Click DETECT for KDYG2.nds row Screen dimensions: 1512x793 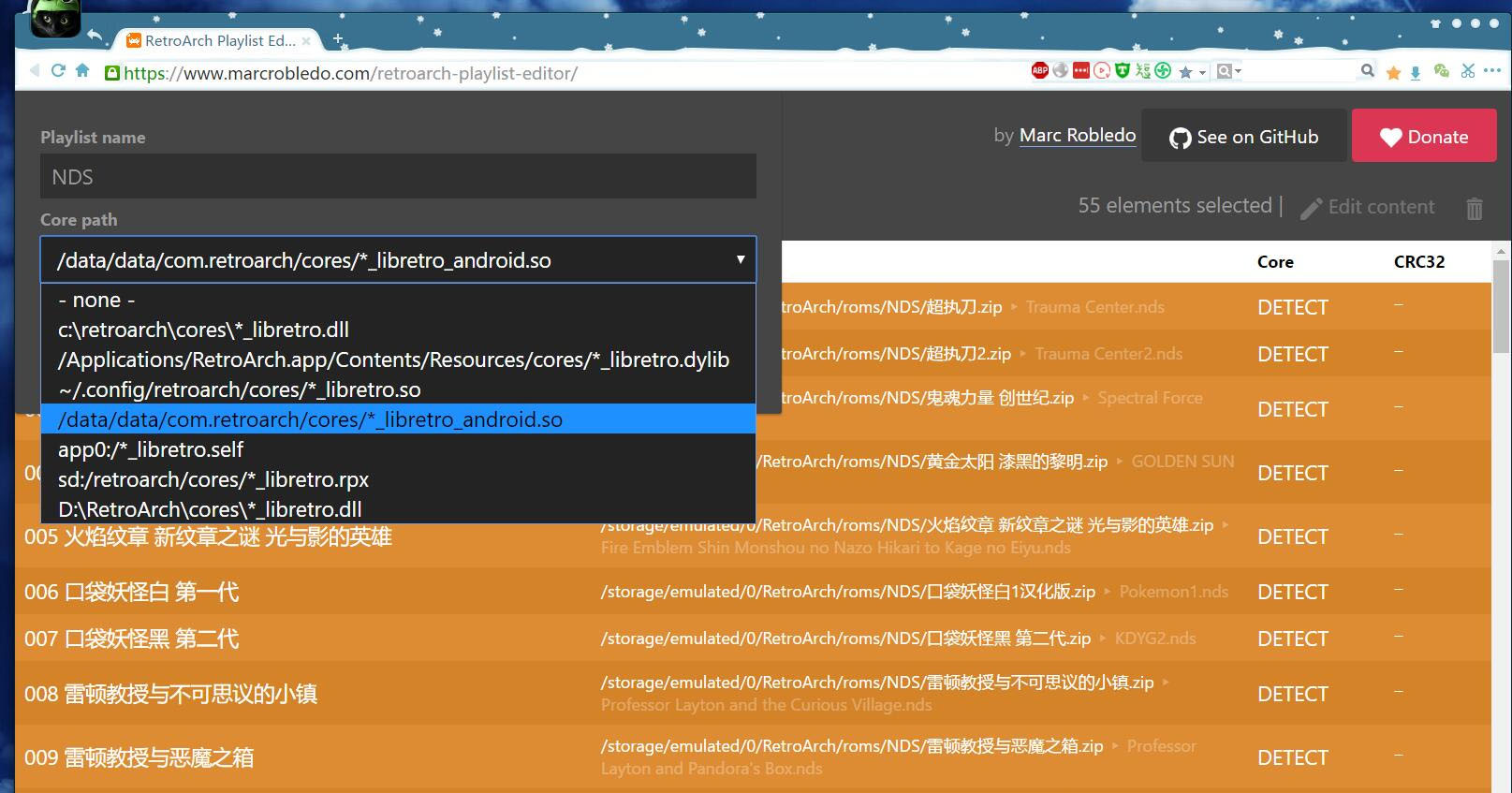point(1292,639)
